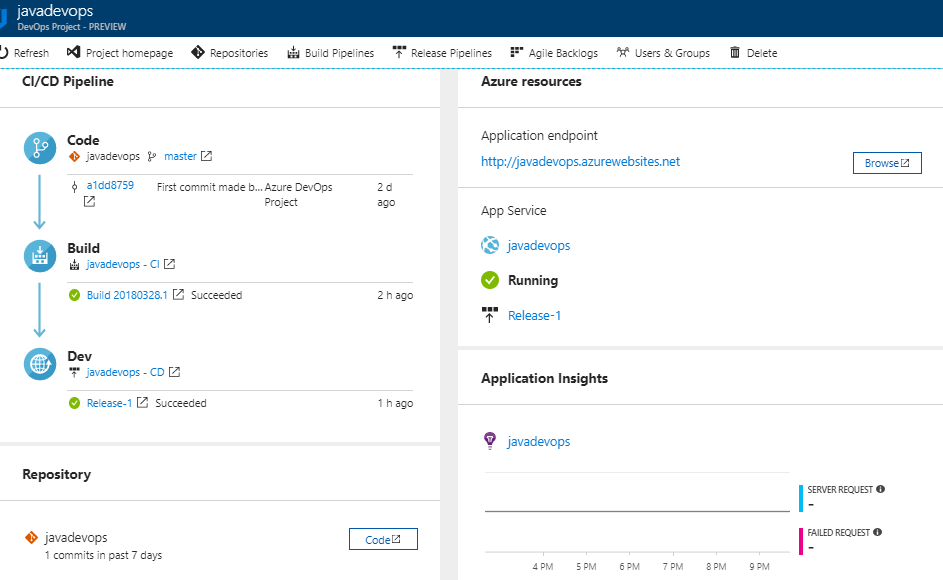The width and height of the screenshot is (943, 580).
Task: Click the Dev stage globe icon
Action: pos(40,364)
